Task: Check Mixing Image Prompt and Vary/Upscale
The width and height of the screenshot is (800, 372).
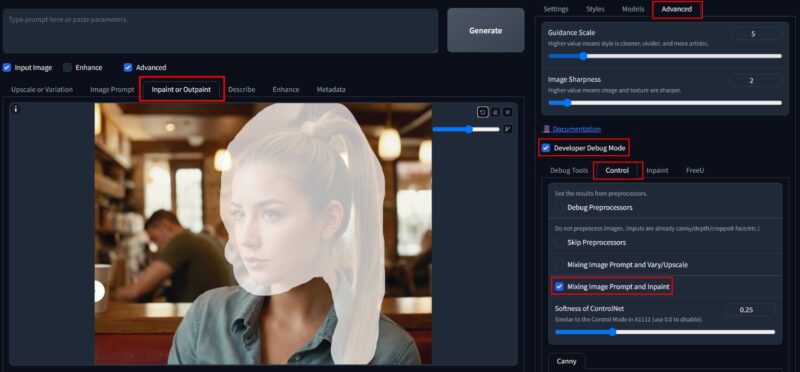Action: coord(560,265)
